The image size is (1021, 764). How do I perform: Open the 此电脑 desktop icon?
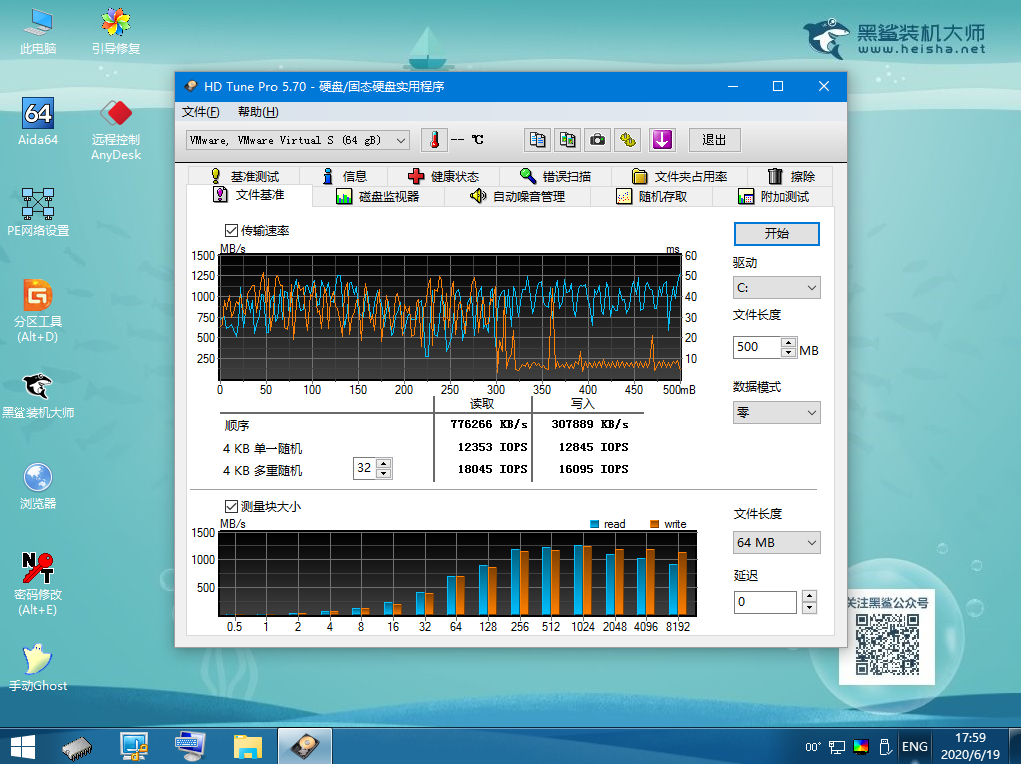click(x=38, y=31)
